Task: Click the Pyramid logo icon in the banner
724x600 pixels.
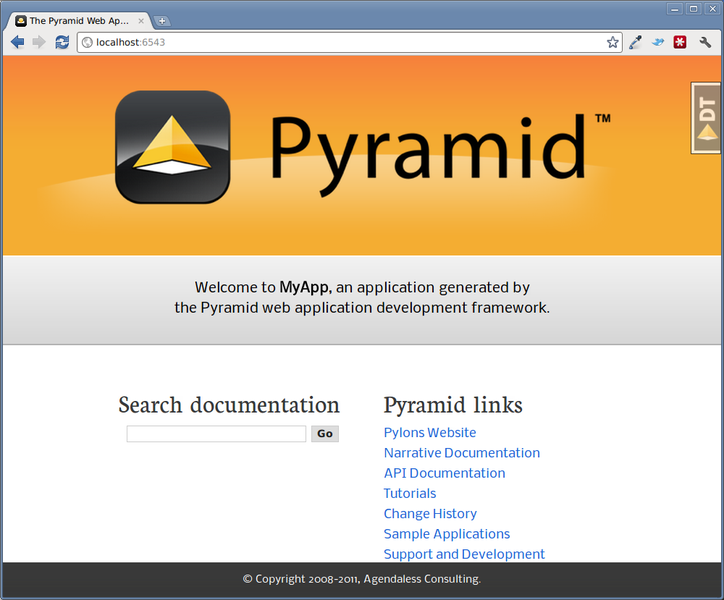Action: (x=173, y=147)
